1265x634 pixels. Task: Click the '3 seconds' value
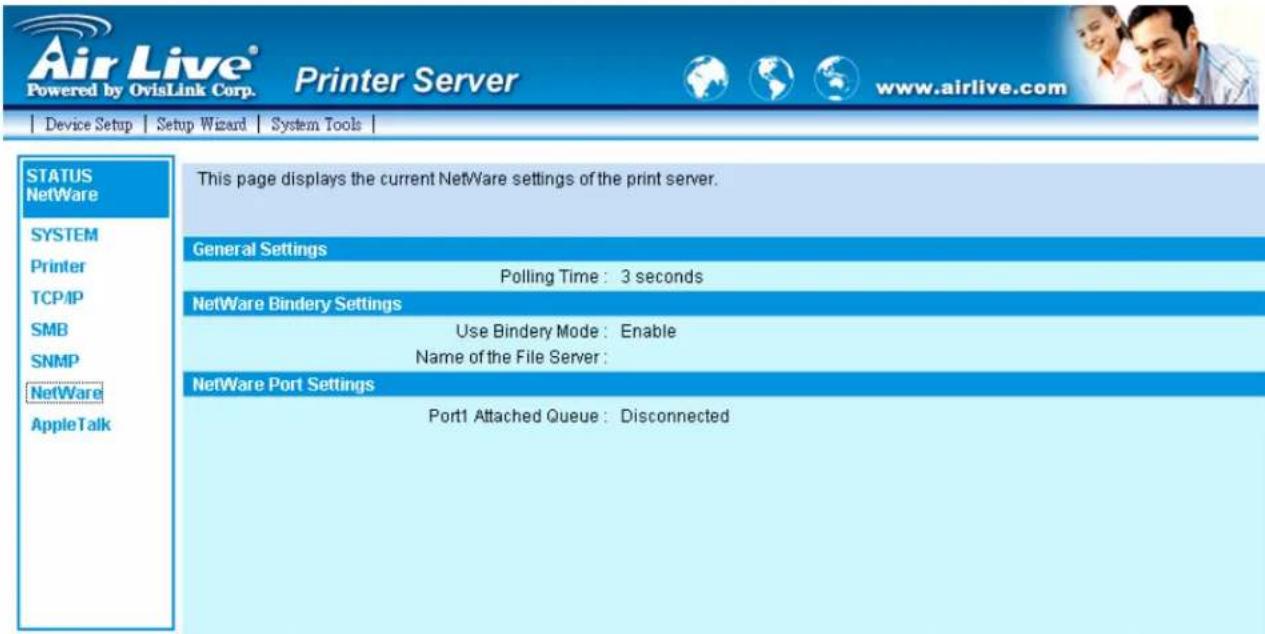pos(662,277)
